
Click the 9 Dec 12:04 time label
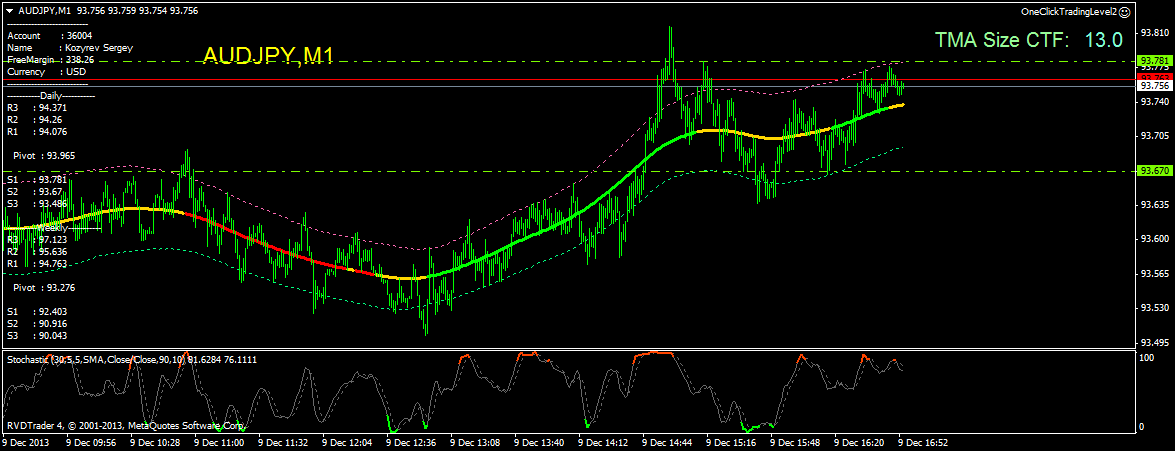click(x=348, y=444)
